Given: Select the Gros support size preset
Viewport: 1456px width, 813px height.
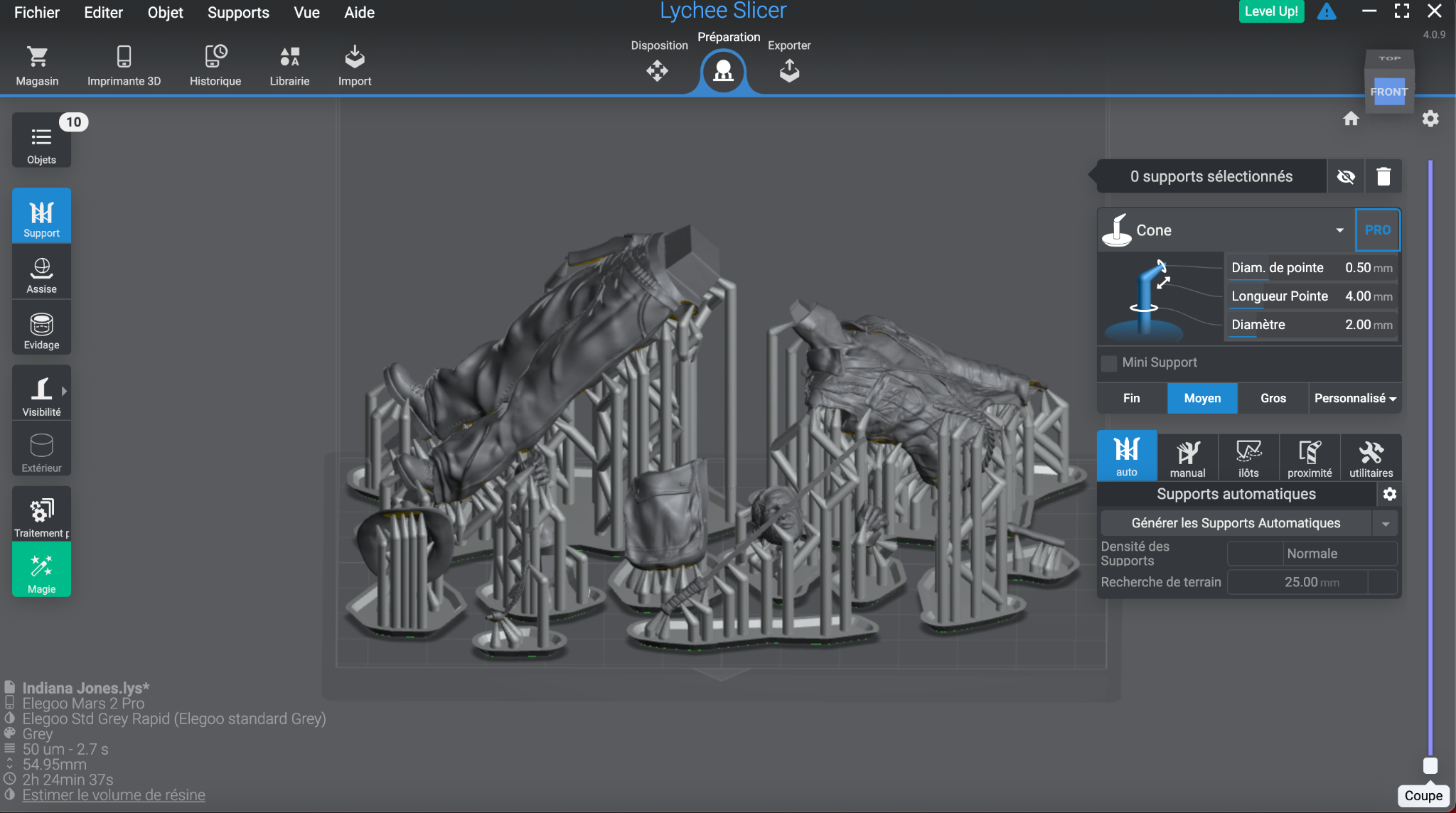Looking at the screenshot, I should (x=1273, y=398).
